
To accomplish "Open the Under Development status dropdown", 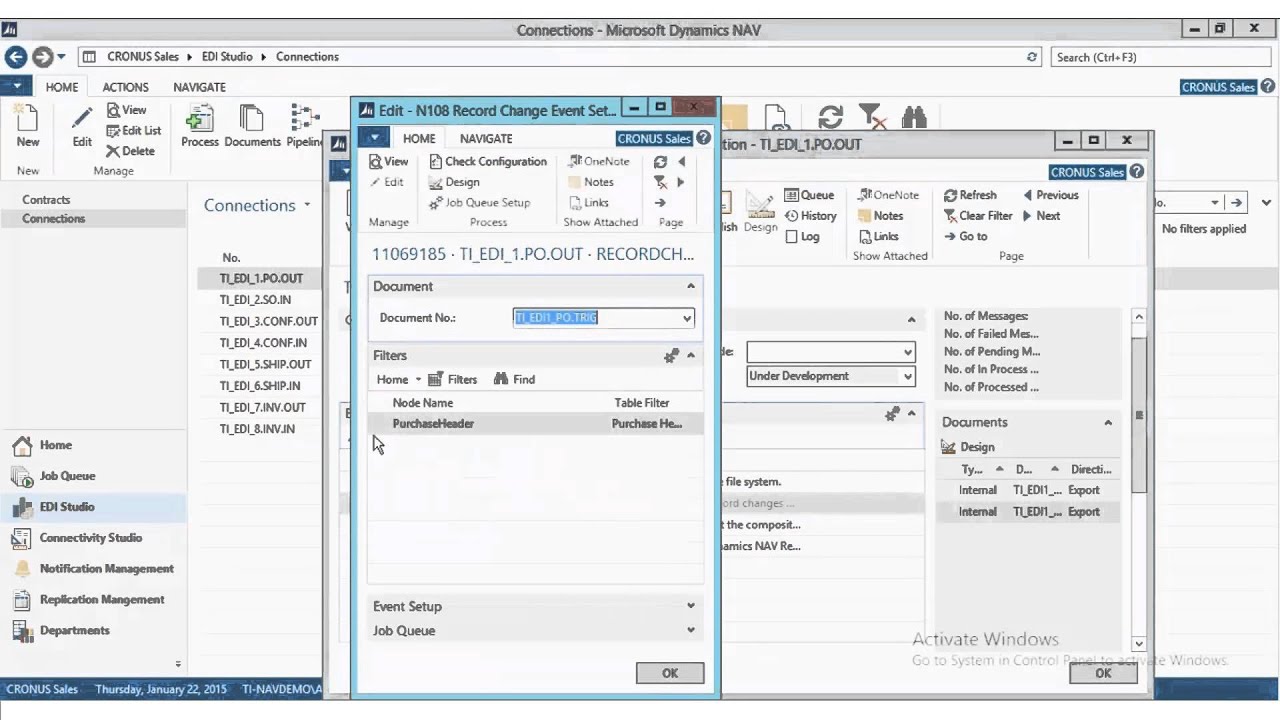I will pyautogui.click(x=907, y=376).
